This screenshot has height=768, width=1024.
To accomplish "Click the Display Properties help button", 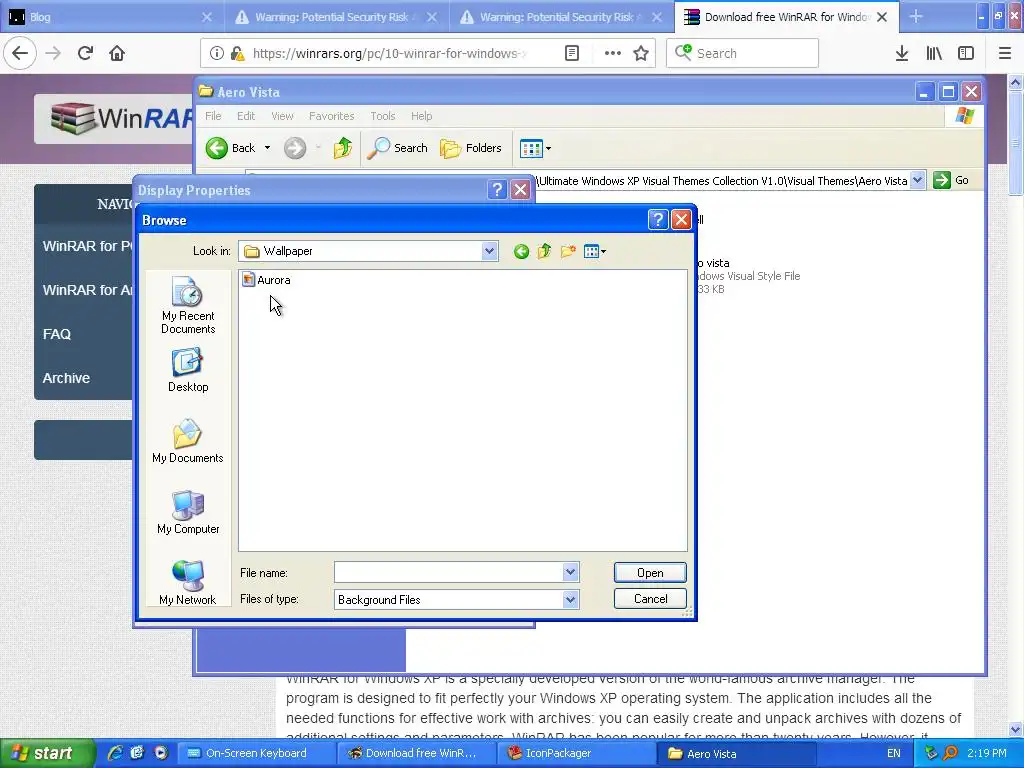I will click(497, 190).
